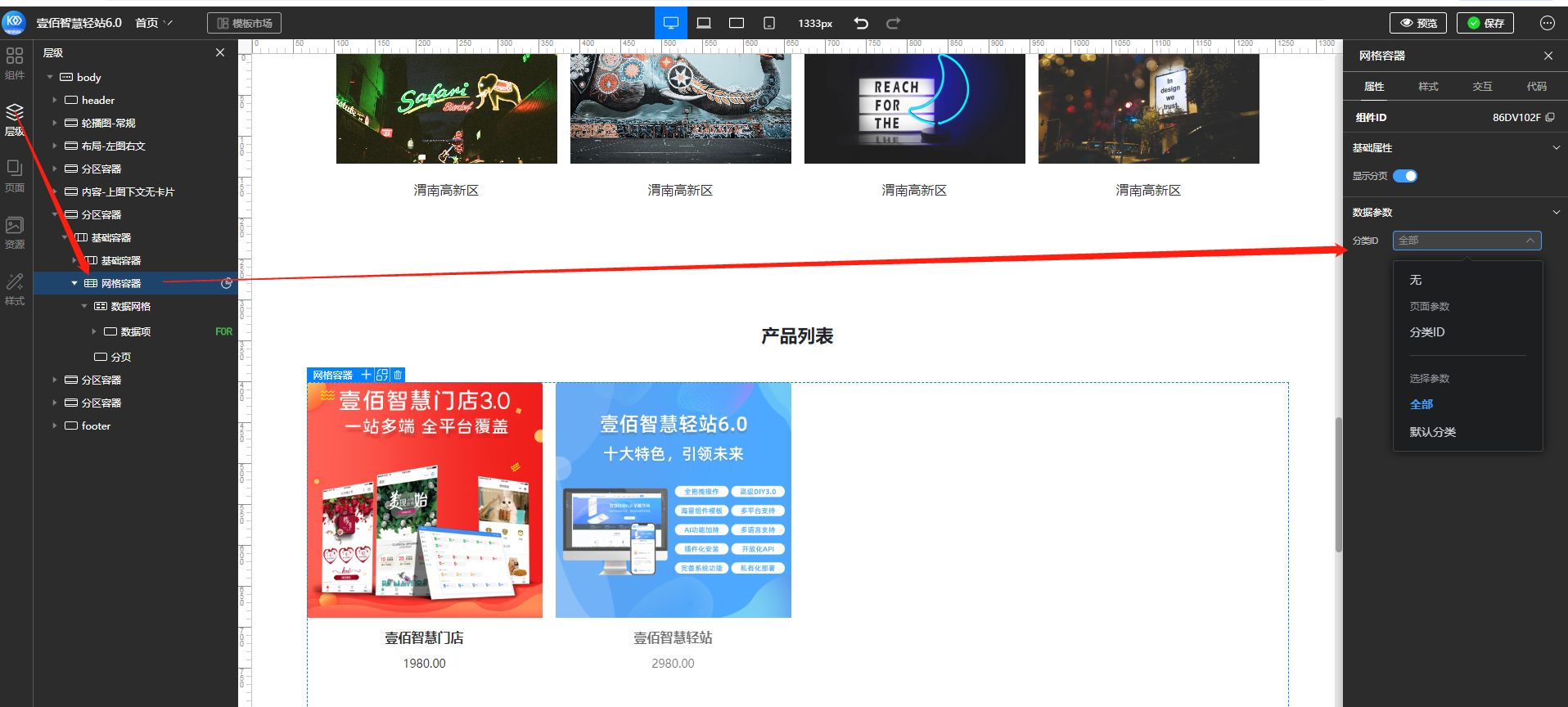
Task: Open the 样式 styles sidebar panel
Action: point(15,289)
